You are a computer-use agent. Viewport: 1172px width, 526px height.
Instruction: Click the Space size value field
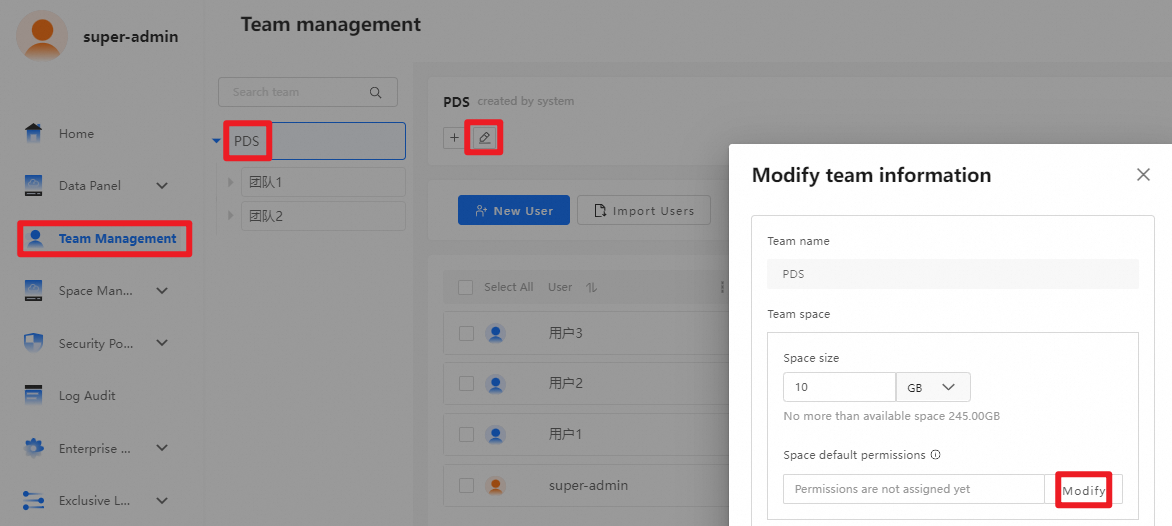pyautogui.click(x=839, y=387)
